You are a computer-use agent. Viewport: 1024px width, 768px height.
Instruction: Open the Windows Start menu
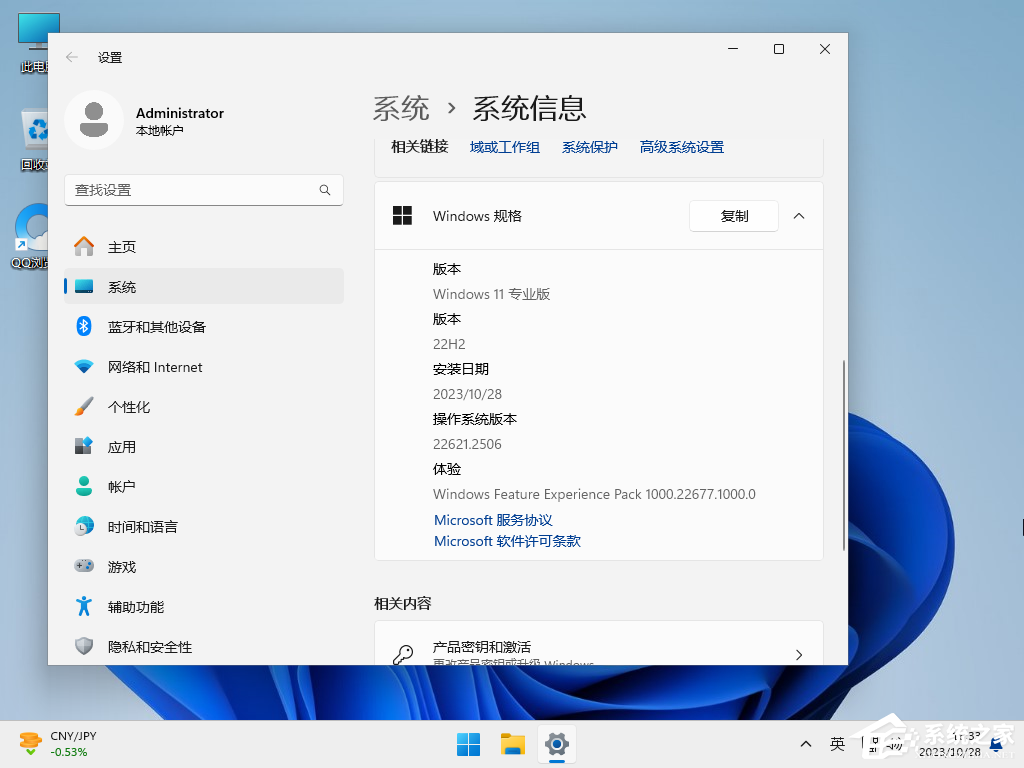tap(468, 744)
